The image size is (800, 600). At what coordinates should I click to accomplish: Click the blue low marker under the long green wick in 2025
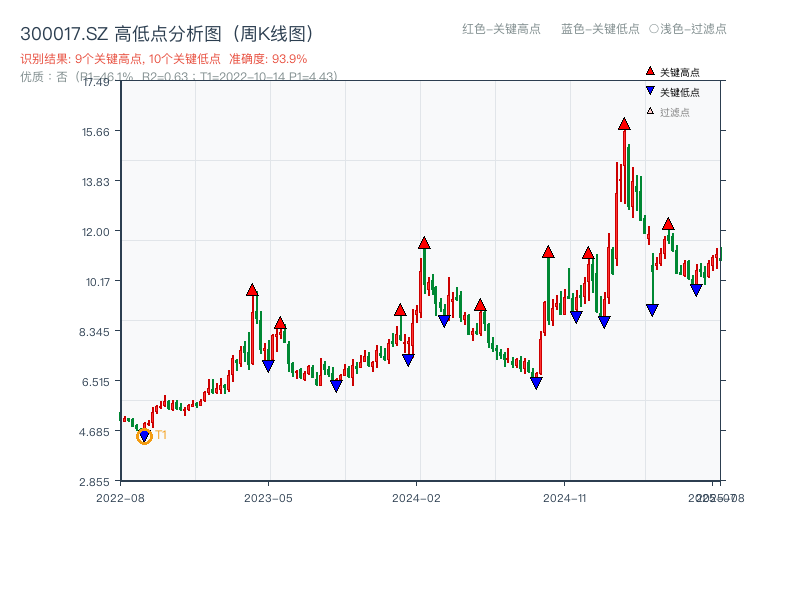pos(652,310)
